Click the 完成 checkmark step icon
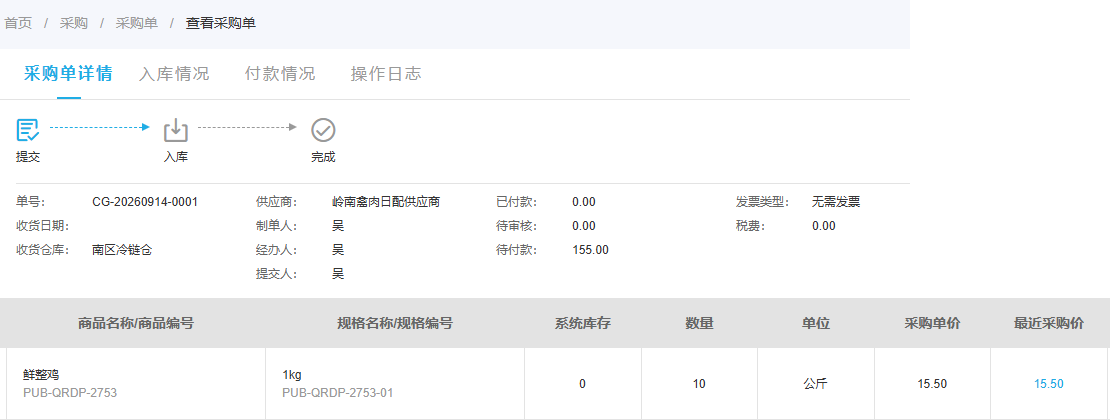This screenshot has width=1110, height=420. click(x=324, y=130)
